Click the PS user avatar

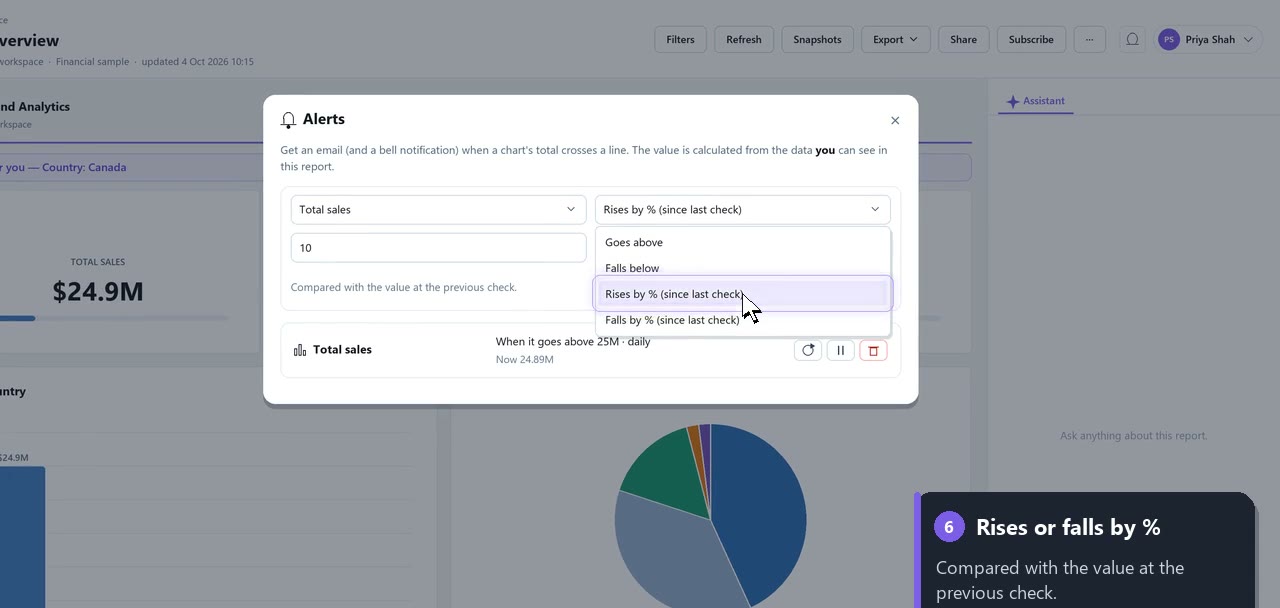1168,39
